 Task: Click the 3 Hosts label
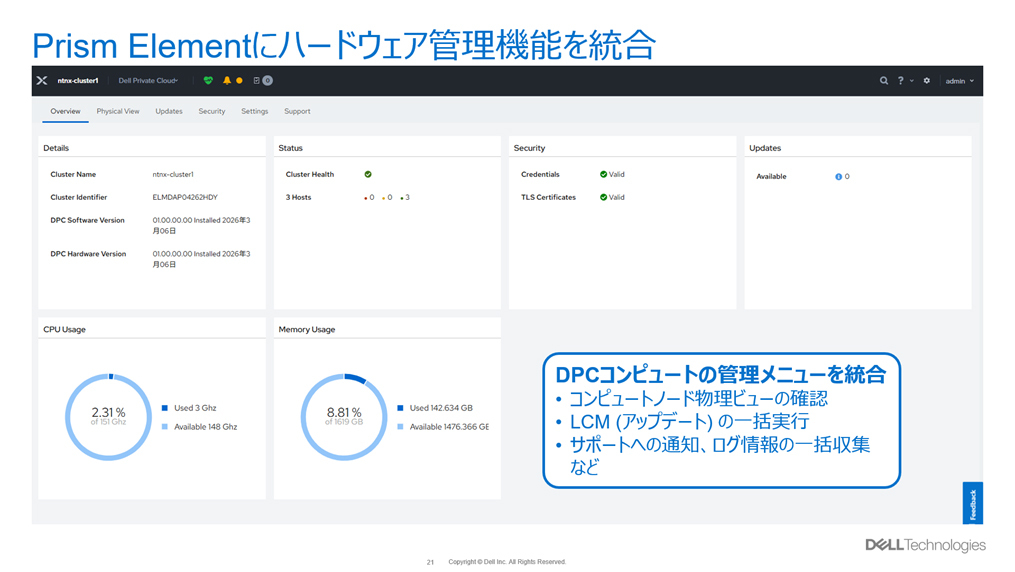coord(298,197)
